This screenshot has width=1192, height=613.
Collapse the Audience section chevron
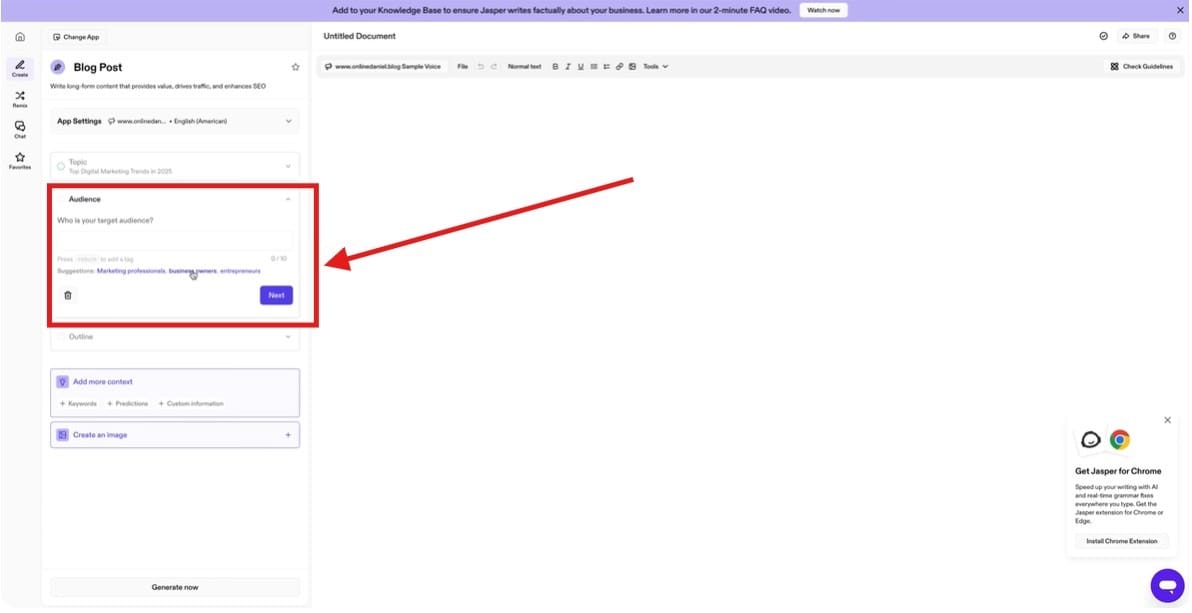[288, 199]
